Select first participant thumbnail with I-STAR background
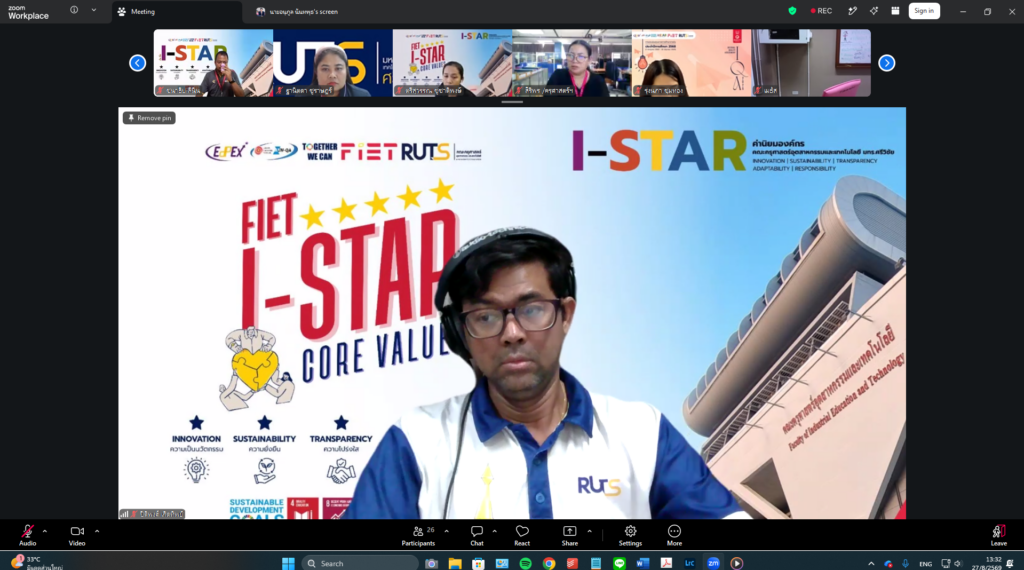Screen dimensions: 1024x570 [x=214, y=63]
